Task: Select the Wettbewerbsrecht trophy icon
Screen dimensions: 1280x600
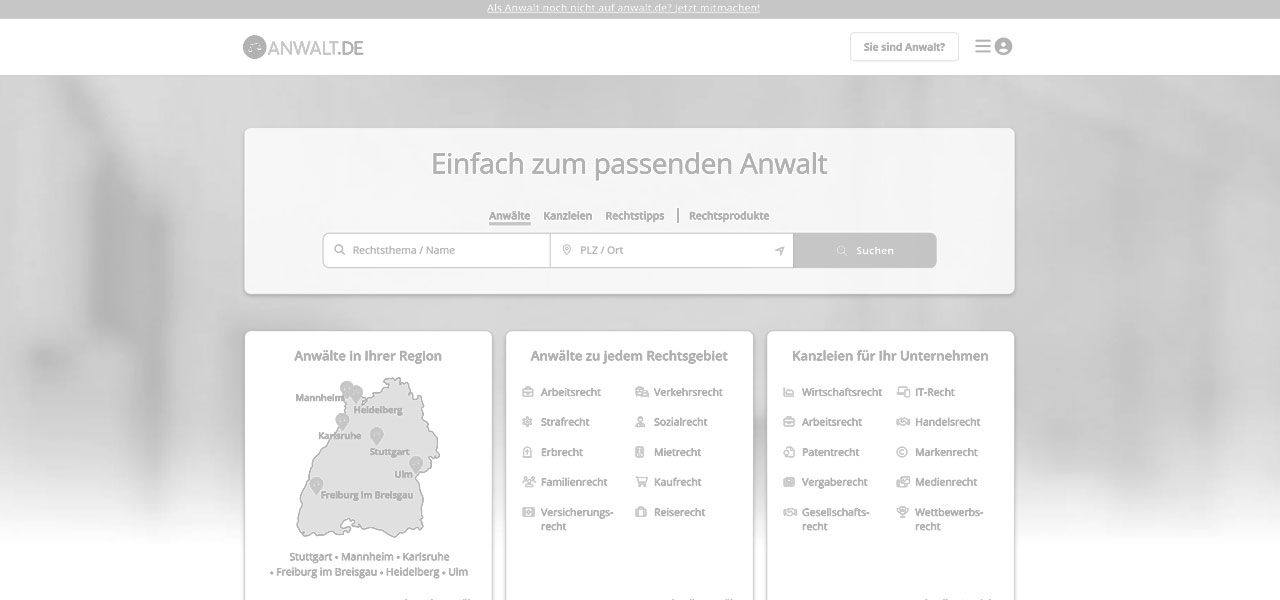Action: click(x=902, y=512)
